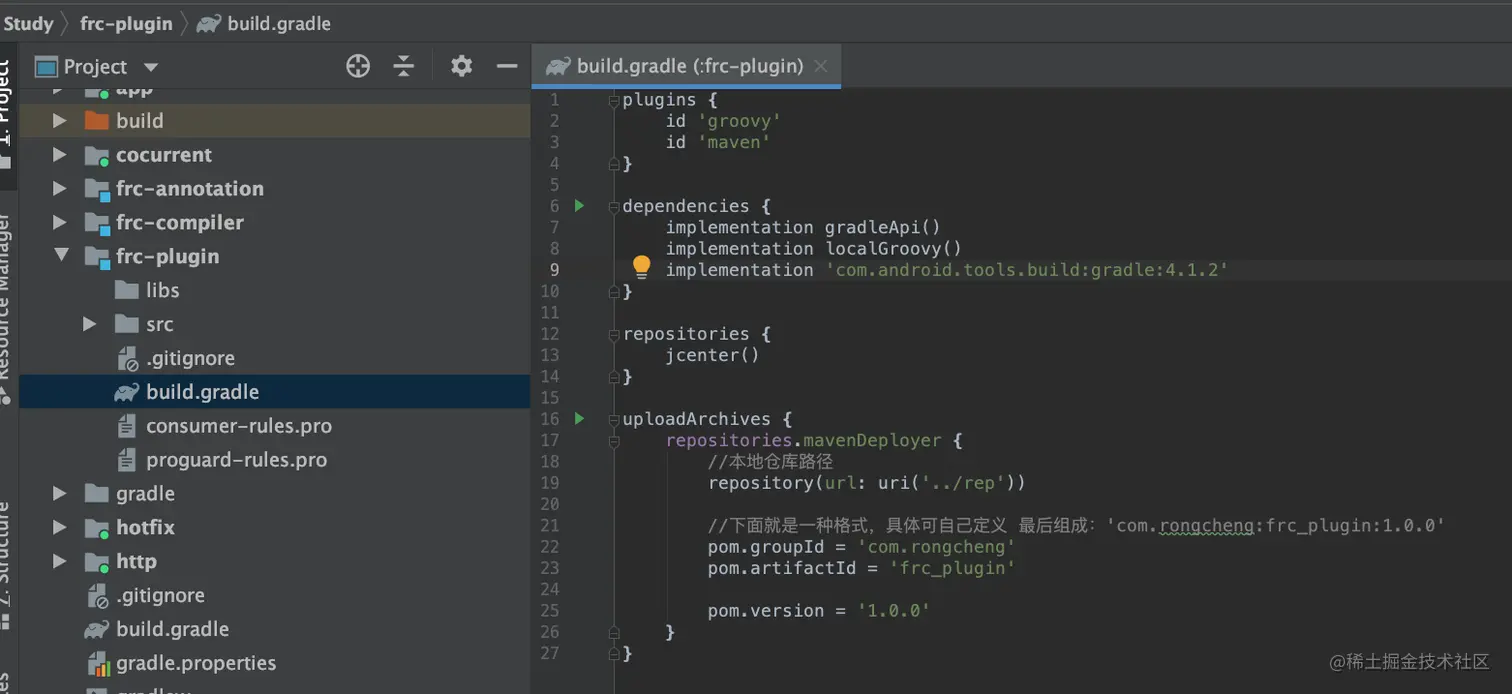
Task: Run dependencies block via gutter arrow
Action: click(579, 206)
